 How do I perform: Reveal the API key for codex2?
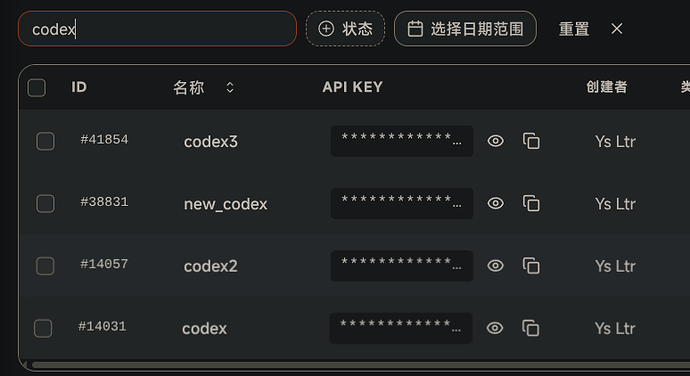[x=495, y=266]
